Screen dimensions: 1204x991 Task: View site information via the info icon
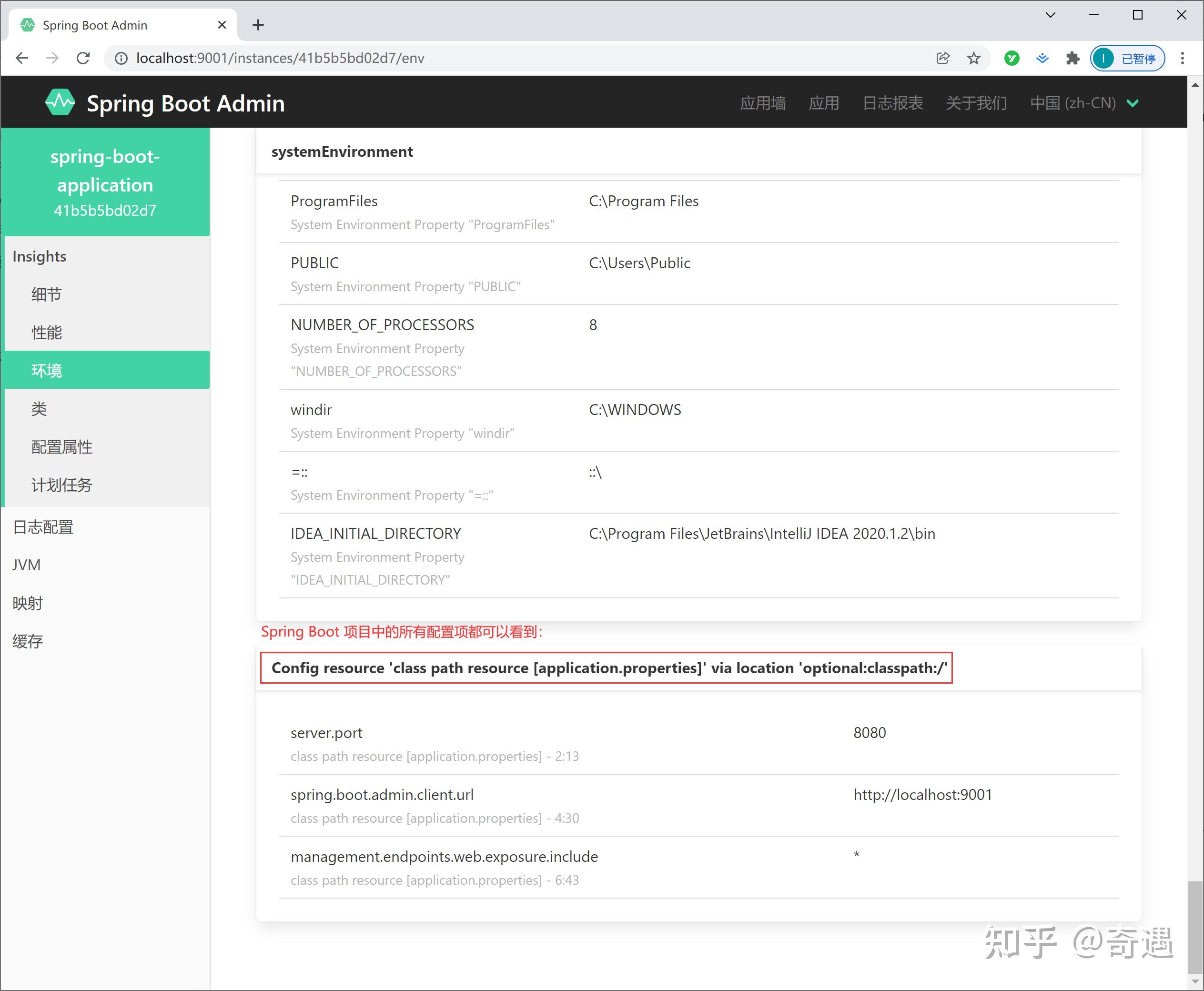(x=121, y=58)
